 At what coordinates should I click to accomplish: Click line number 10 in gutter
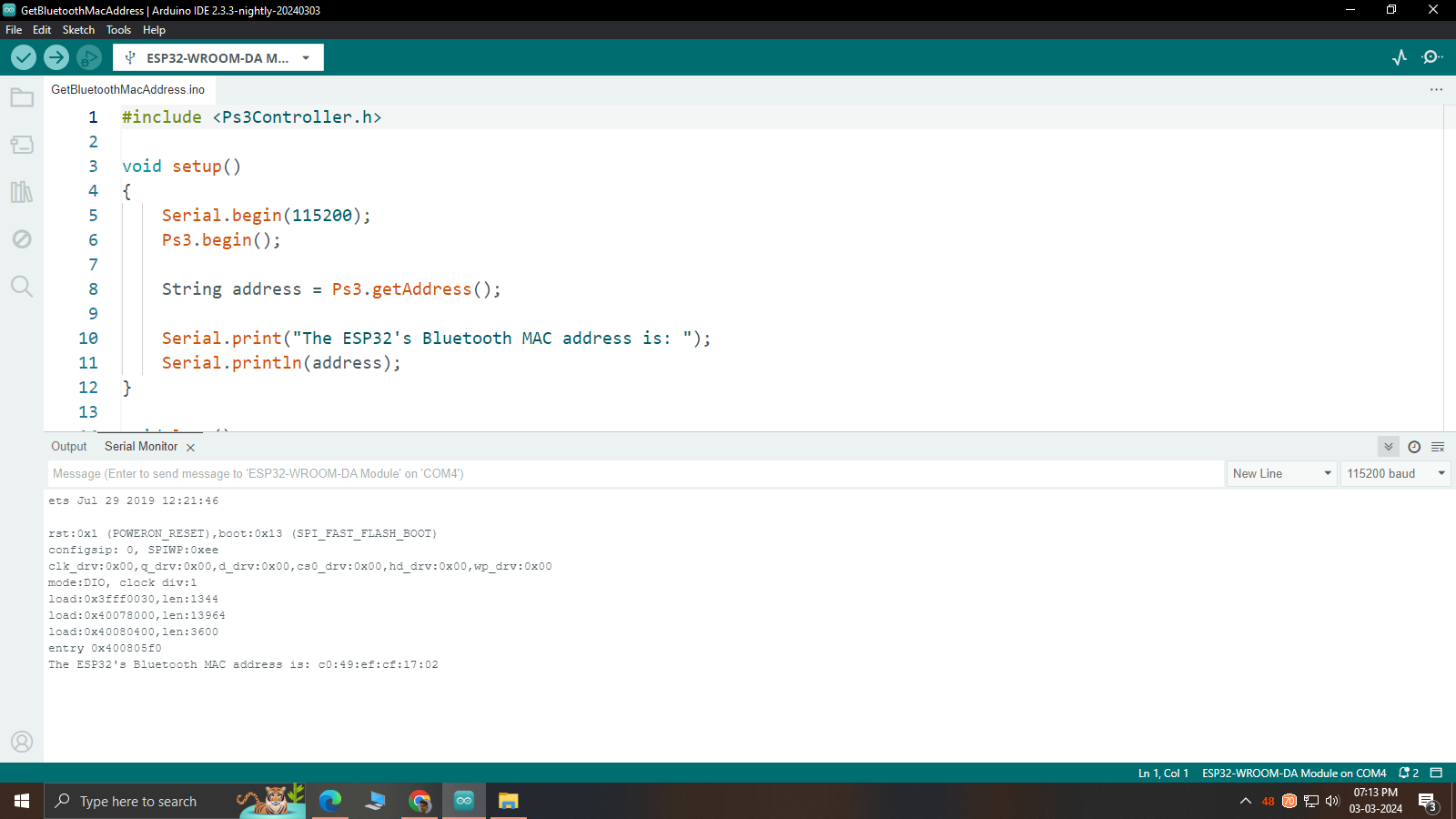[88, 339]
